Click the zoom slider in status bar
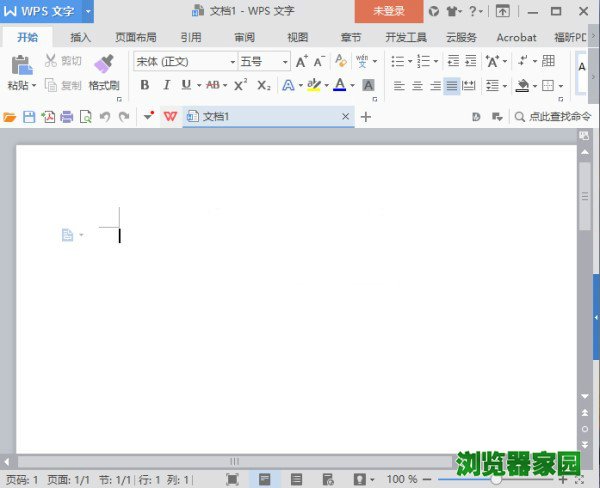Image resolution: width=600 pixels, height=488 pixels. pyautogui.click(x=494, y=480)
